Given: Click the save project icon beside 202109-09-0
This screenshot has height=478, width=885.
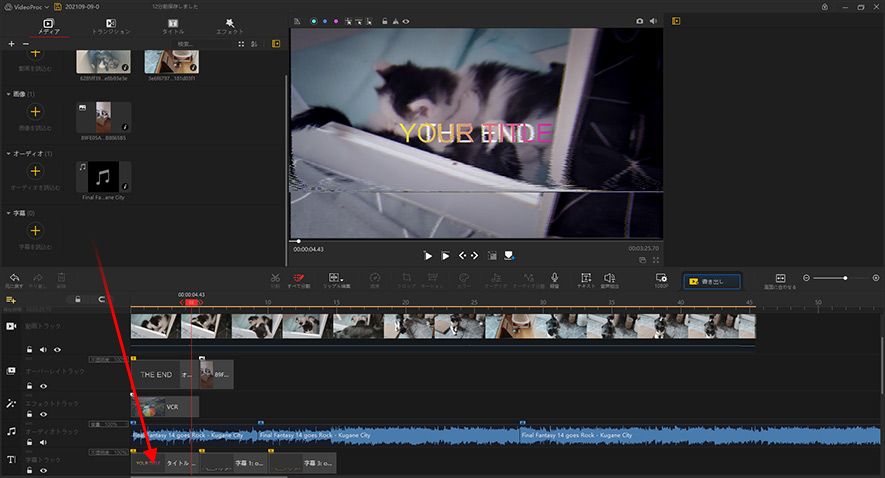Looking at the screenshot, I should (58, 7).
